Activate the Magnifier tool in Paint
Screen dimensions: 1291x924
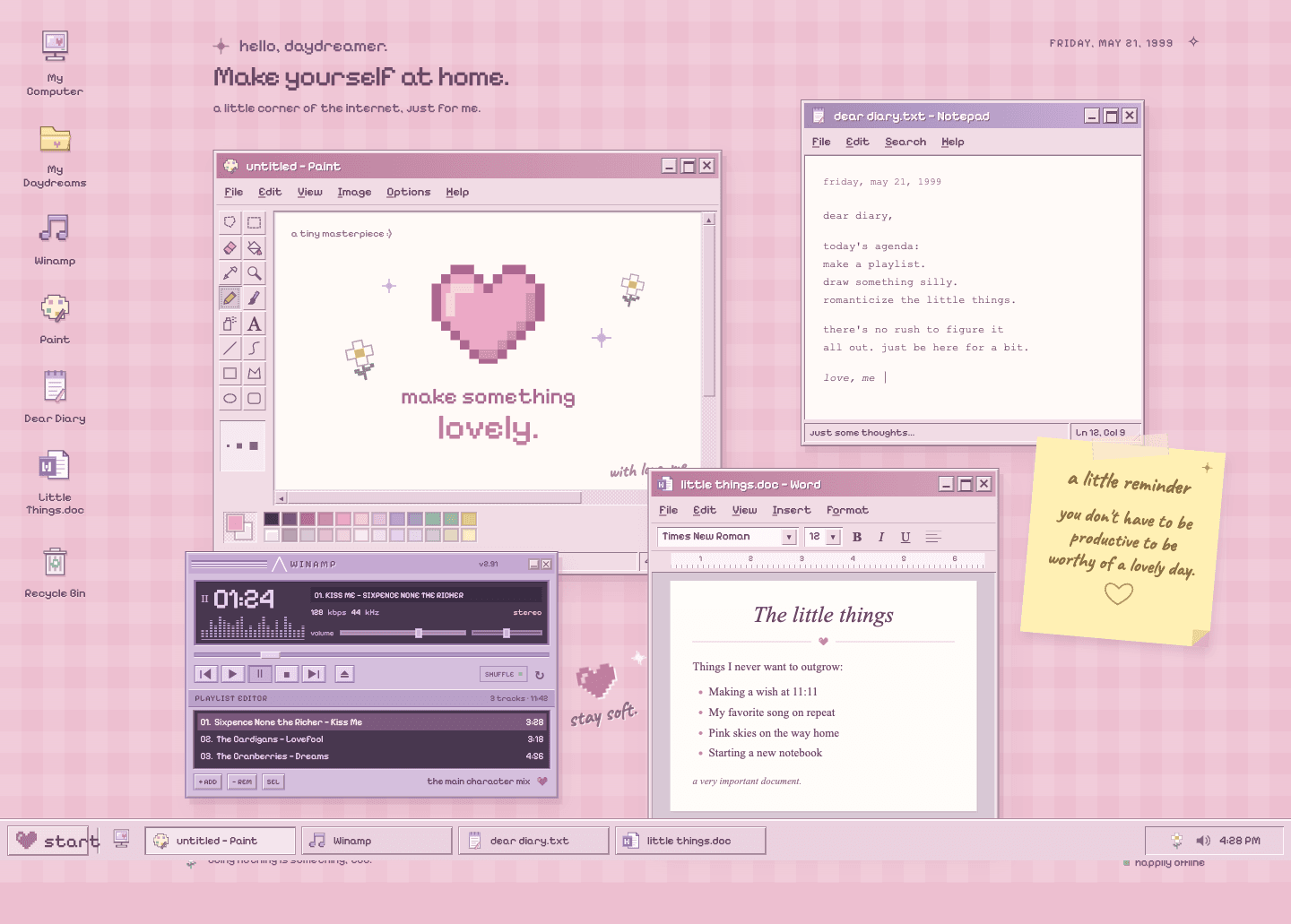pyautogui.click(x=255, y=272)
